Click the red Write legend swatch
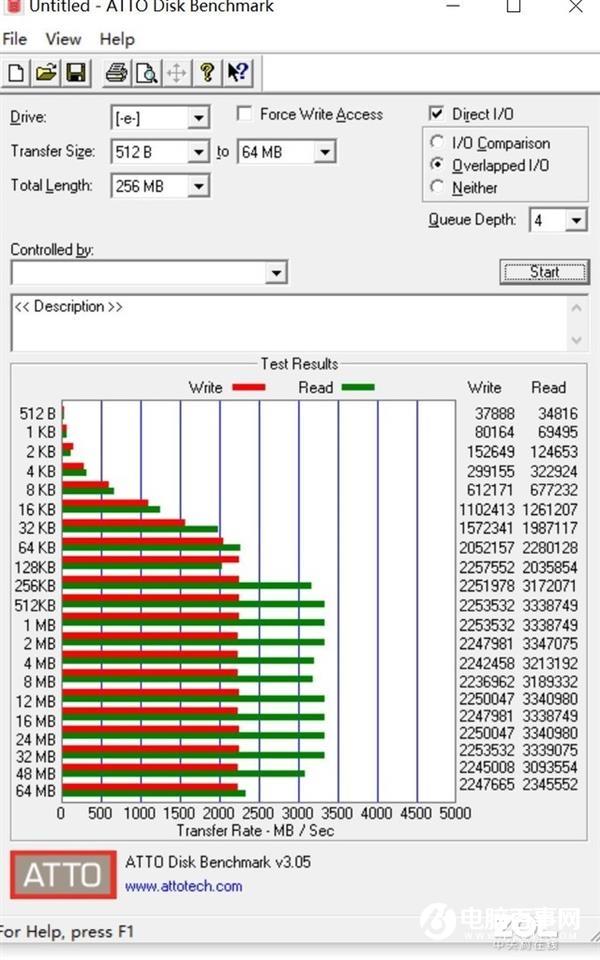The image size is (600, 960). (x=249, y=387)
